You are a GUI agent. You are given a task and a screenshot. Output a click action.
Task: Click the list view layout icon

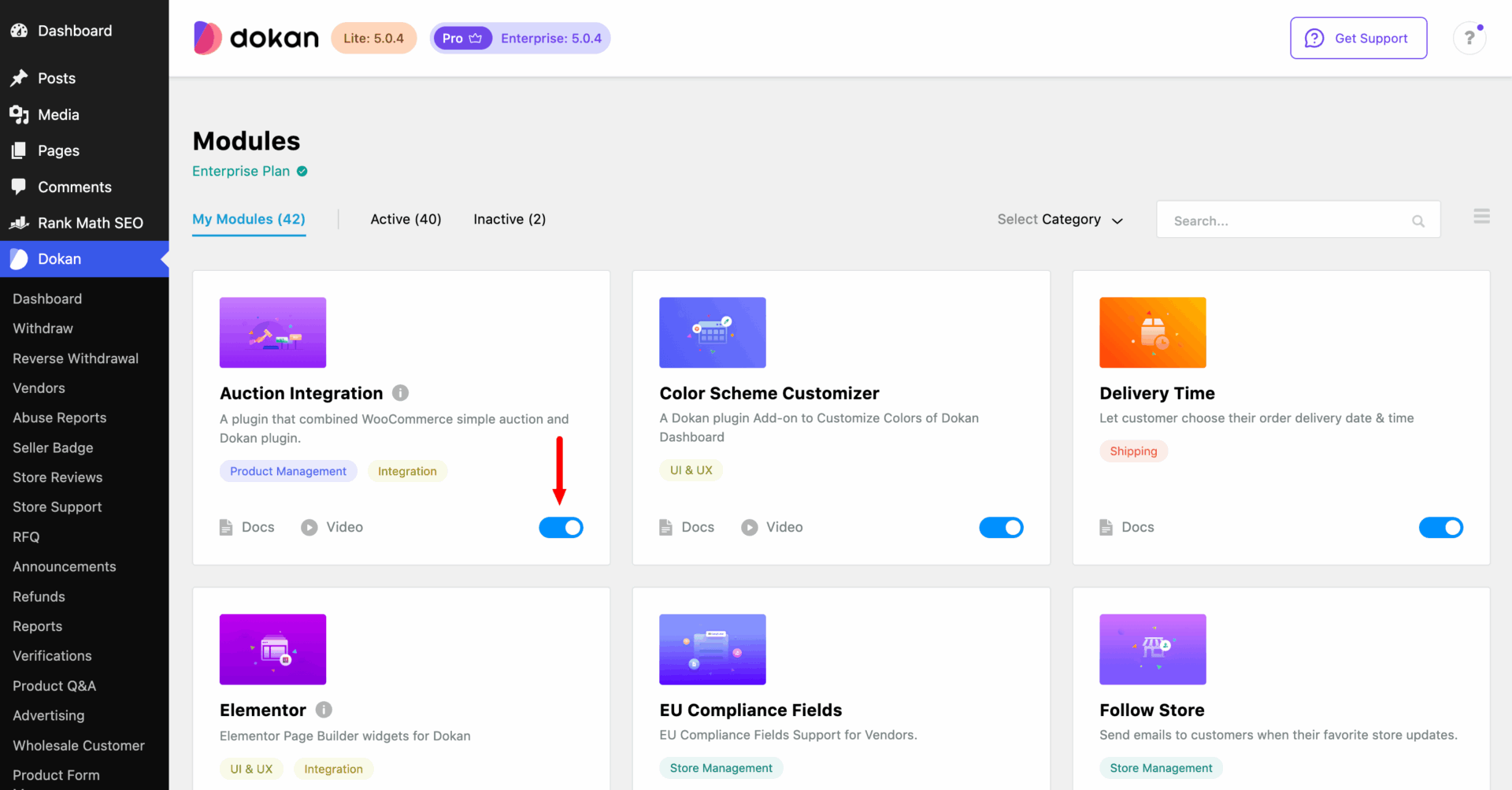point(1481,217)
